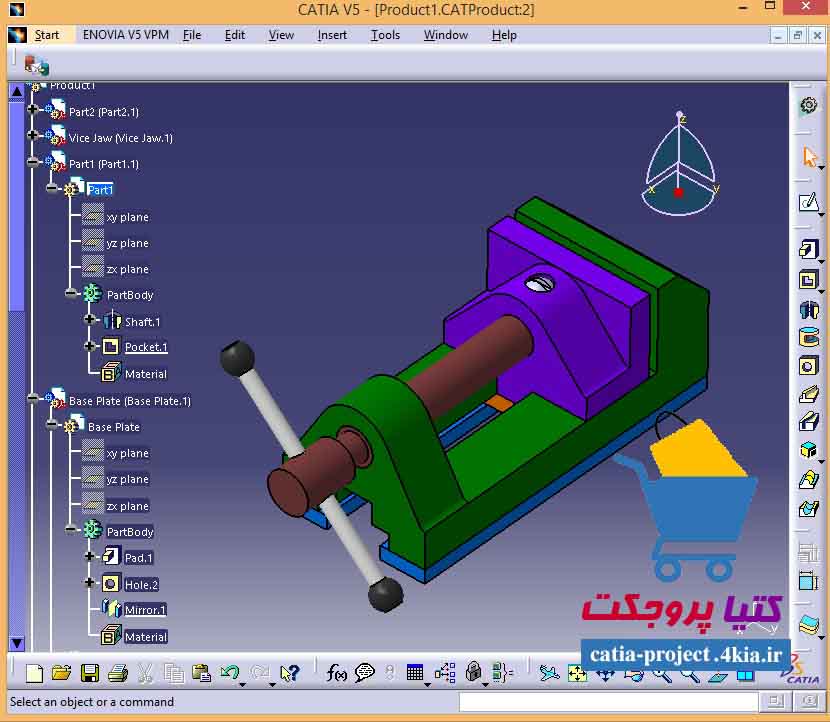Open the Formula f(x) editor
The height and width of the screenshot is (722, 830).
336,673
